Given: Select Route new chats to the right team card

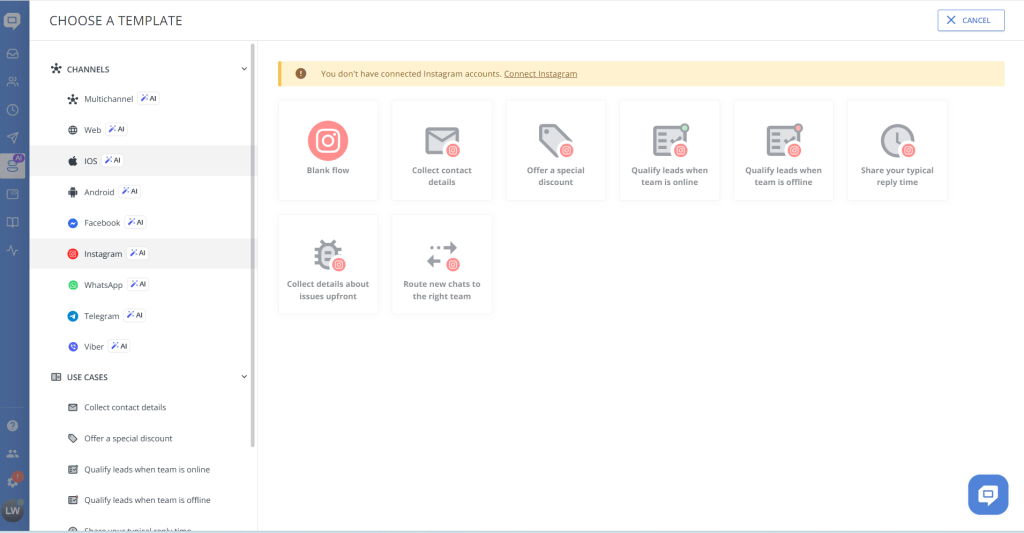Looking at the screenshot, I should click(441, 265).
